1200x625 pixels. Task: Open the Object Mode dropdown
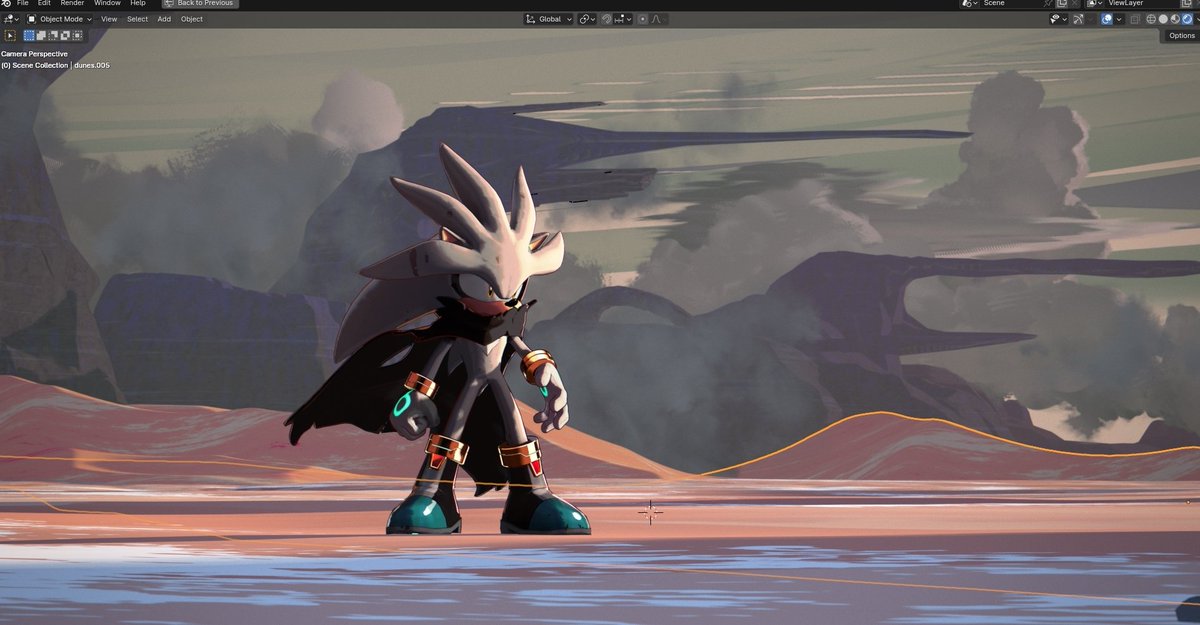(59, 19)
